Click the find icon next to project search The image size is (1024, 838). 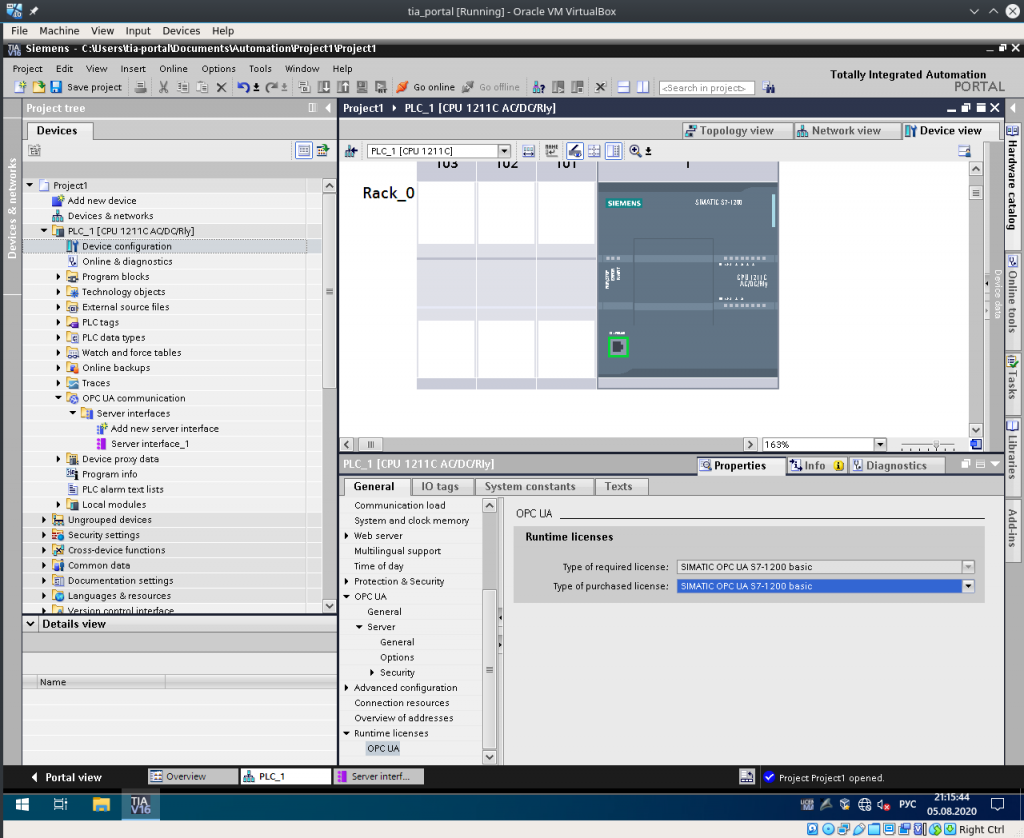[769, 88]
